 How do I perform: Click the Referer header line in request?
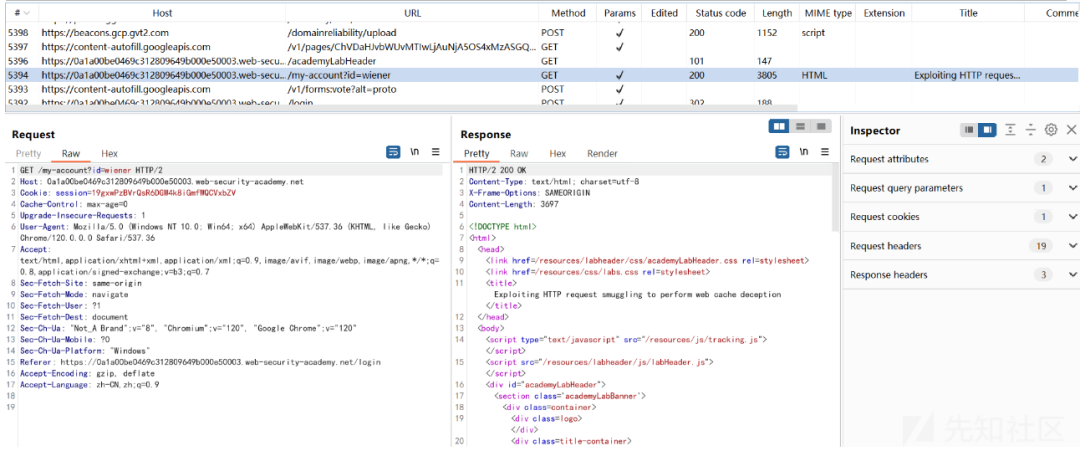pyautogui.click(x=200, y=361)
